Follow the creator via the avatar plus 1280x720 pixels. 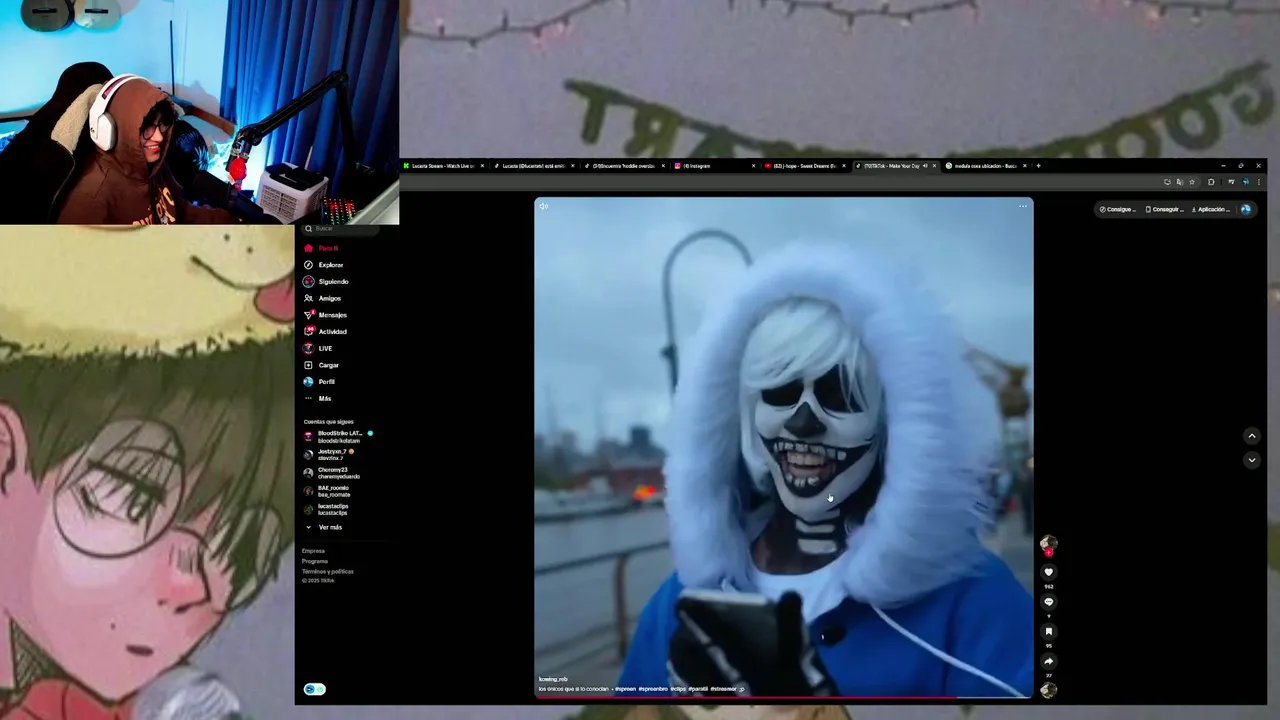pyautogui.click(x=1048, y=552)
